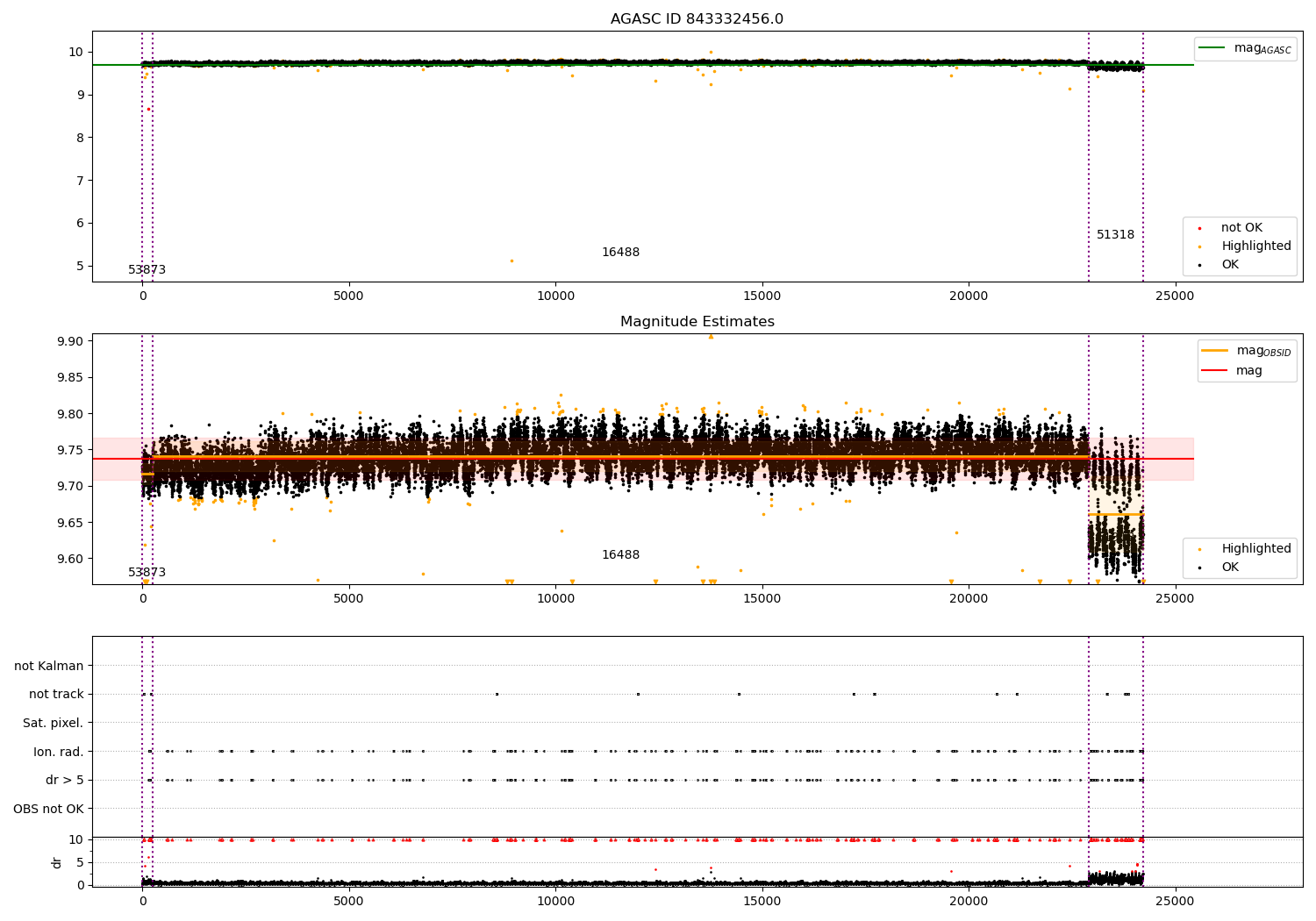Click the red 'mag' legend line sample

click(1214, 370)
